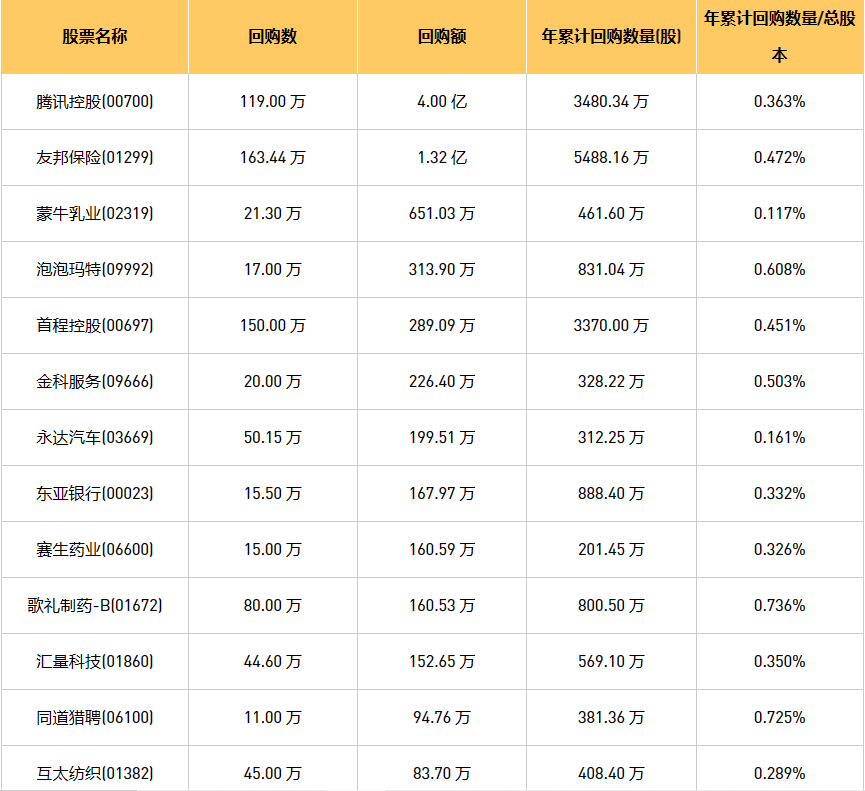Select the 汇量科技(01860) stock name
Image resolution: width=865 pixels, height=791 pixels.
tap(94, 662)
